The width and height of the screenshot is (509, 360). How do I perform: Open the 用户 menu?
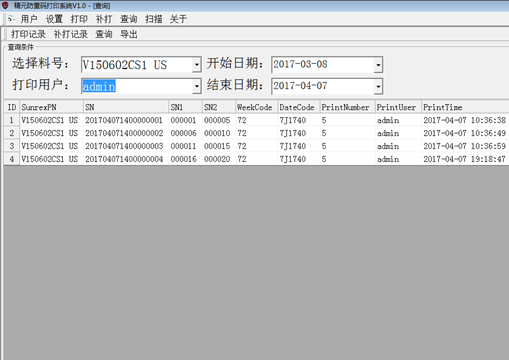(29, 19)
